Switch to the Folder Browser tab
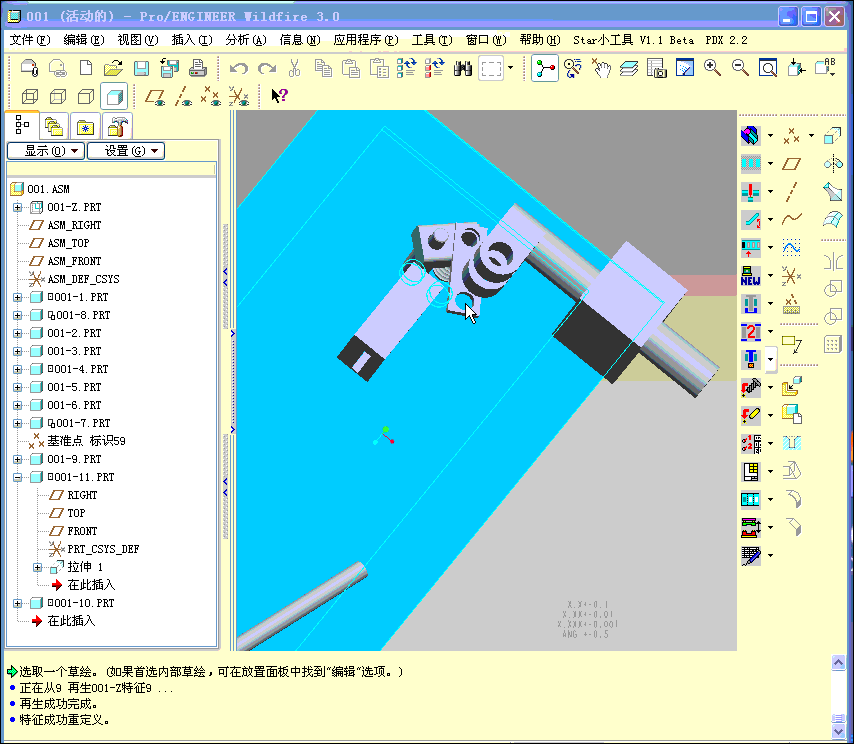This screenshot has width=854, height=744. click(54, 127)
